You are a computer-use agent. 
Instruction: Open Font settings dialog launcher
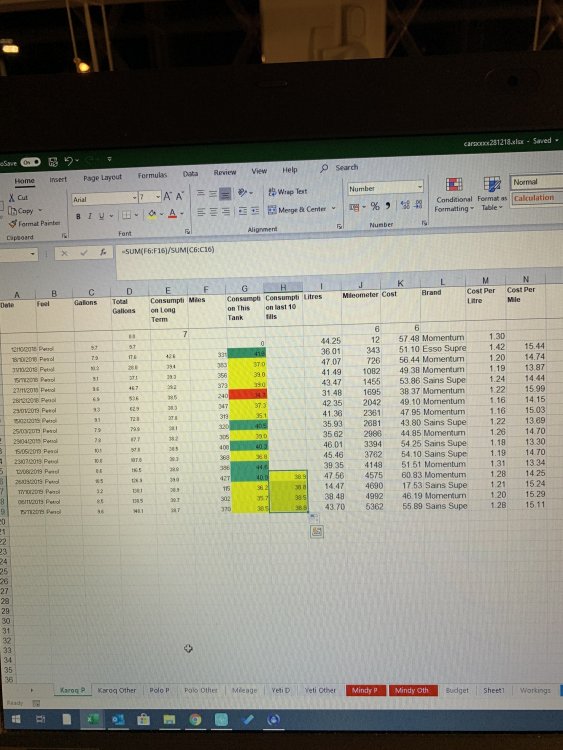click(x=188, y=231)
